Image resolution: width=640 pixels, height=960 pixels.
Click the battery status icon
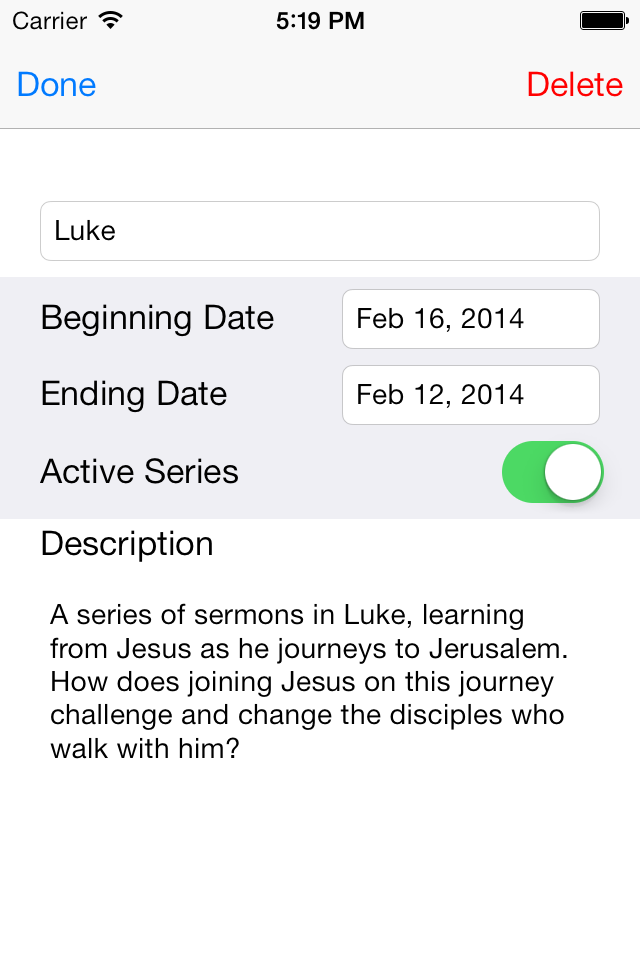603,19
